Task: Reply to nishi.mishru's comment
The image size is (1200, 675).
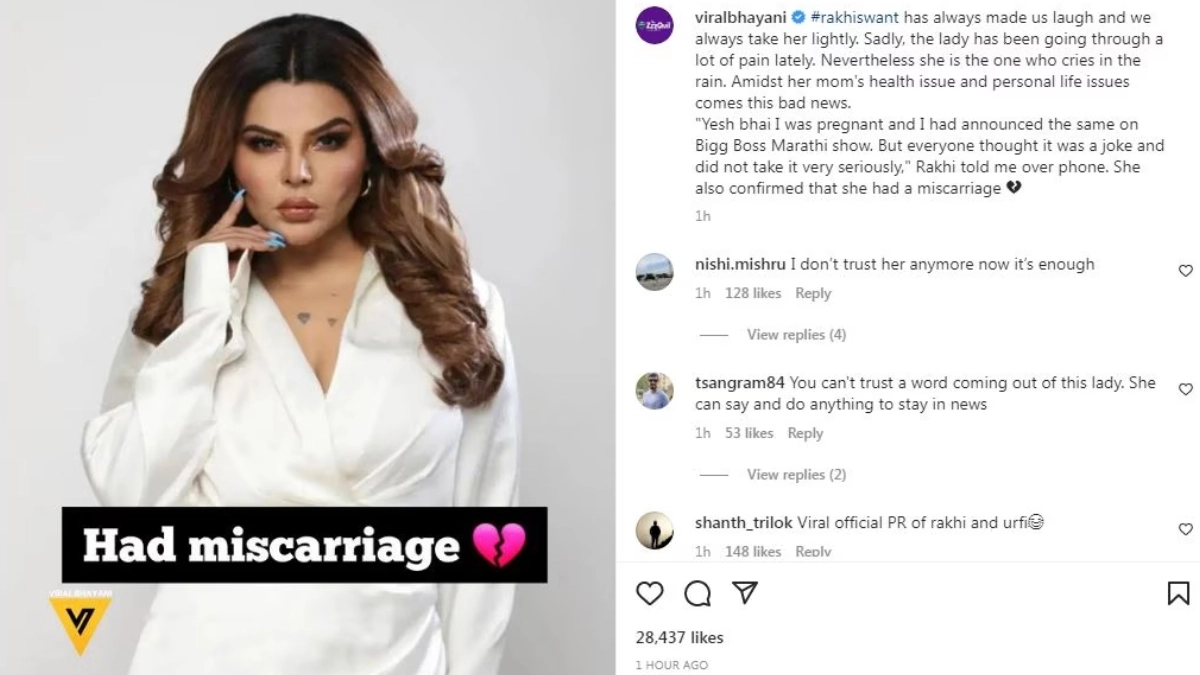Action: (813, 293)
